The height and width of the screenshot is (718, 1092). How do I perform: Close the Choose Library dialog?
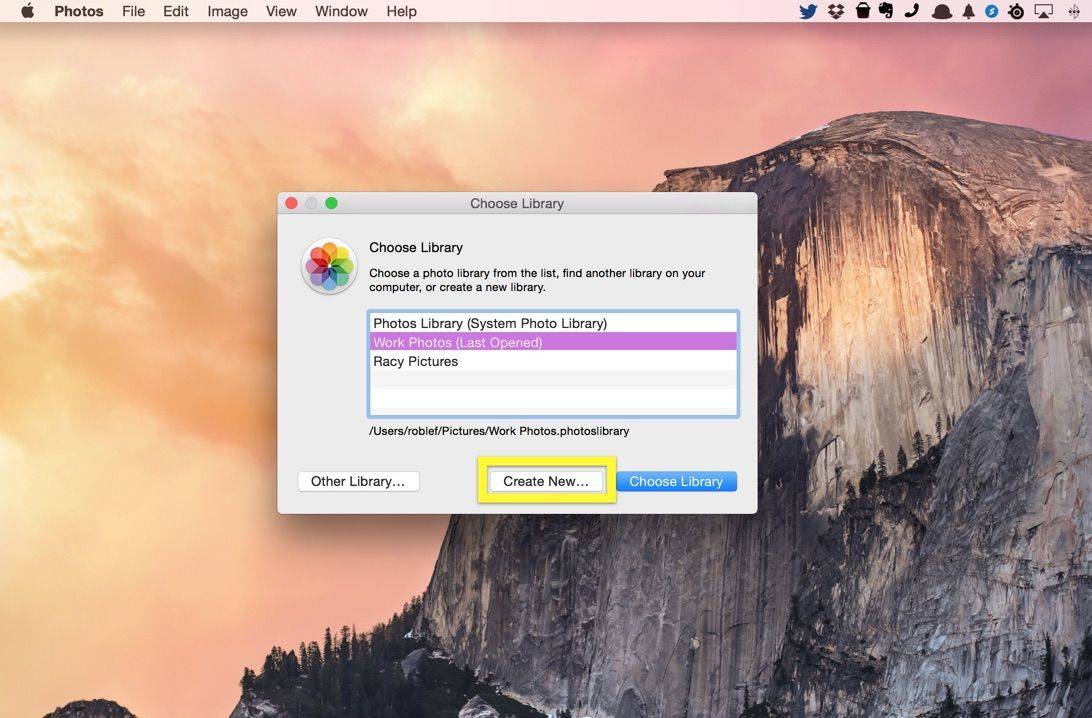pyautogui.click(x=291, y=203)
